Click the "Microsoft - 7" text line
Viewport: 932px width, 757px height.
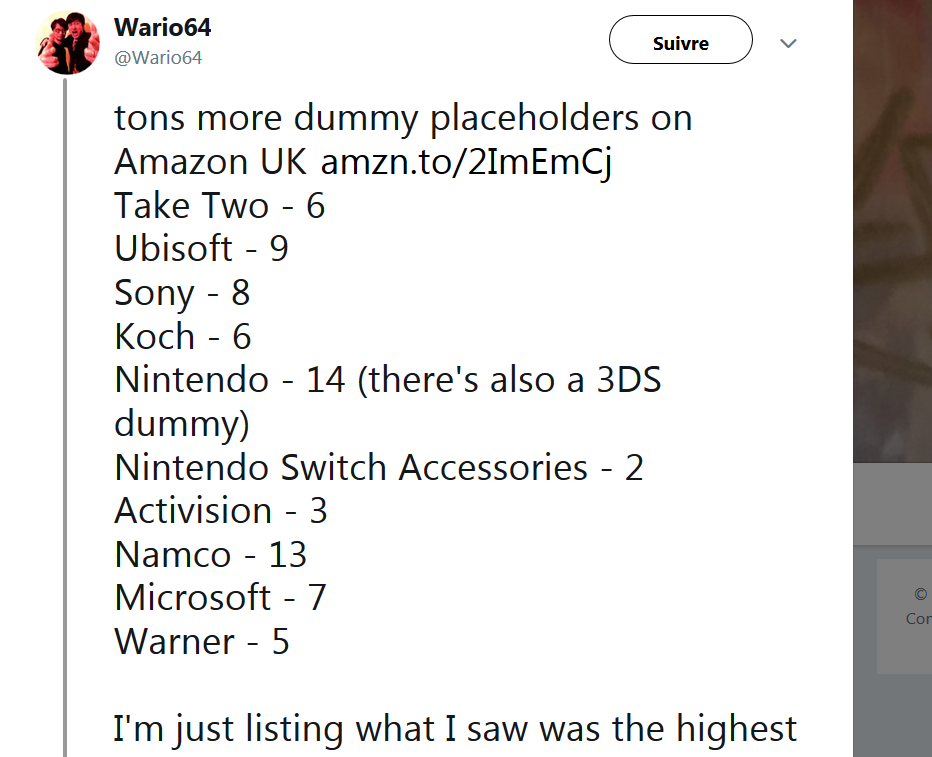click(220, 597)
